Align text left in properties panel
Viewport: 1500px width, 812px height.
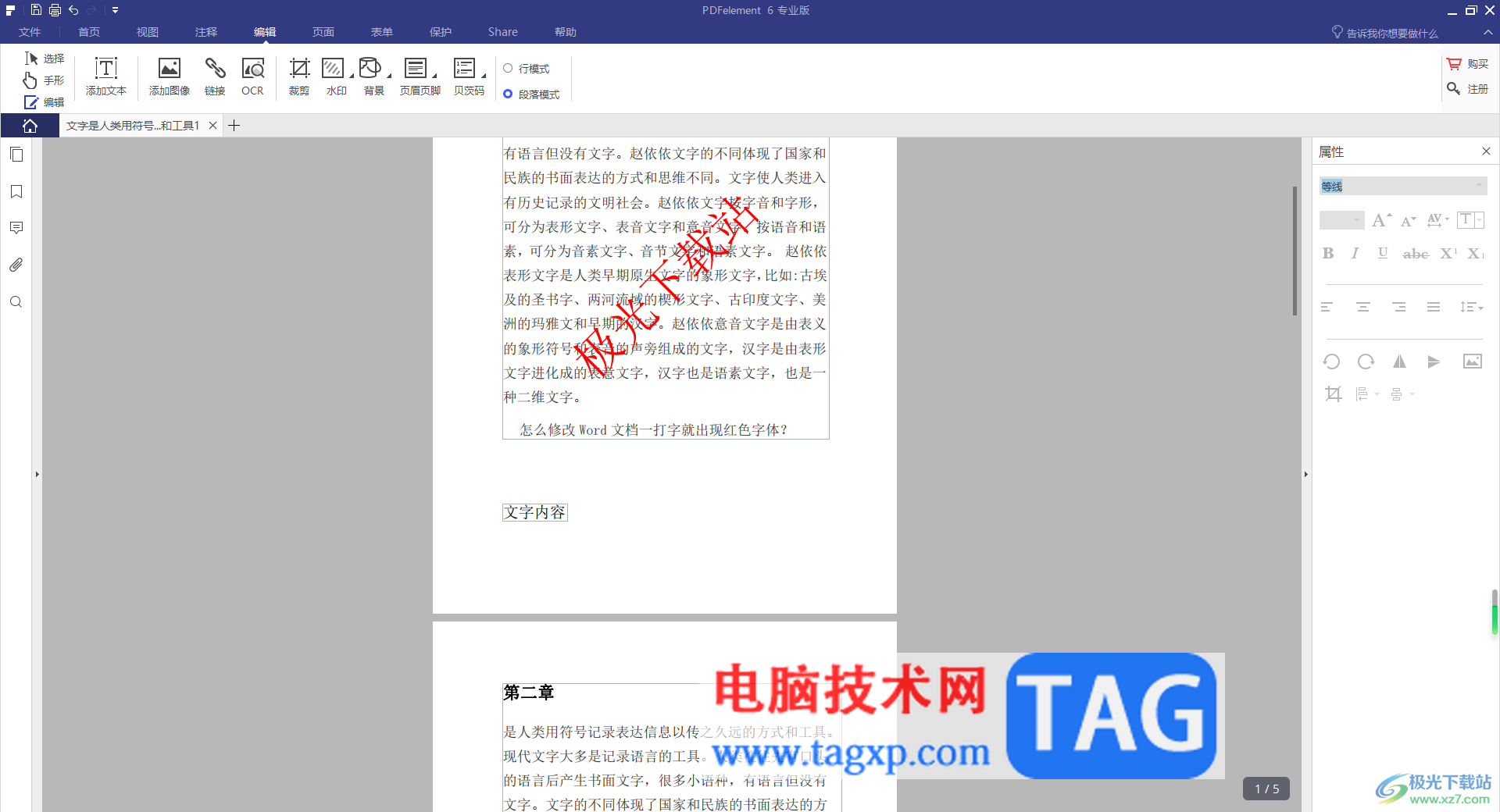[1327, 307]
